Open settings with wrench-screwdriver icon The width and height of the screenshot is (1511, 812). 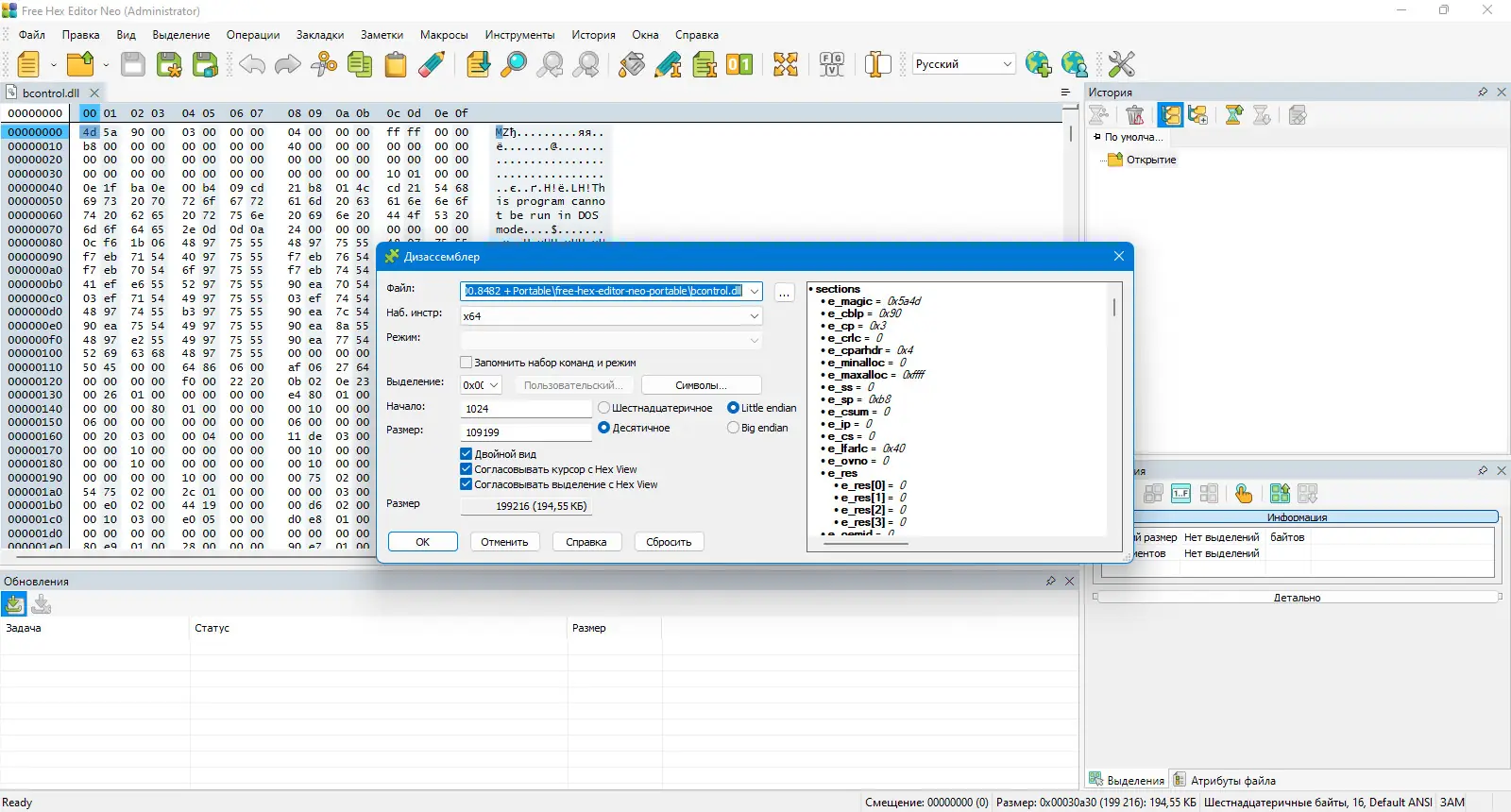(x=1121, y=64)
